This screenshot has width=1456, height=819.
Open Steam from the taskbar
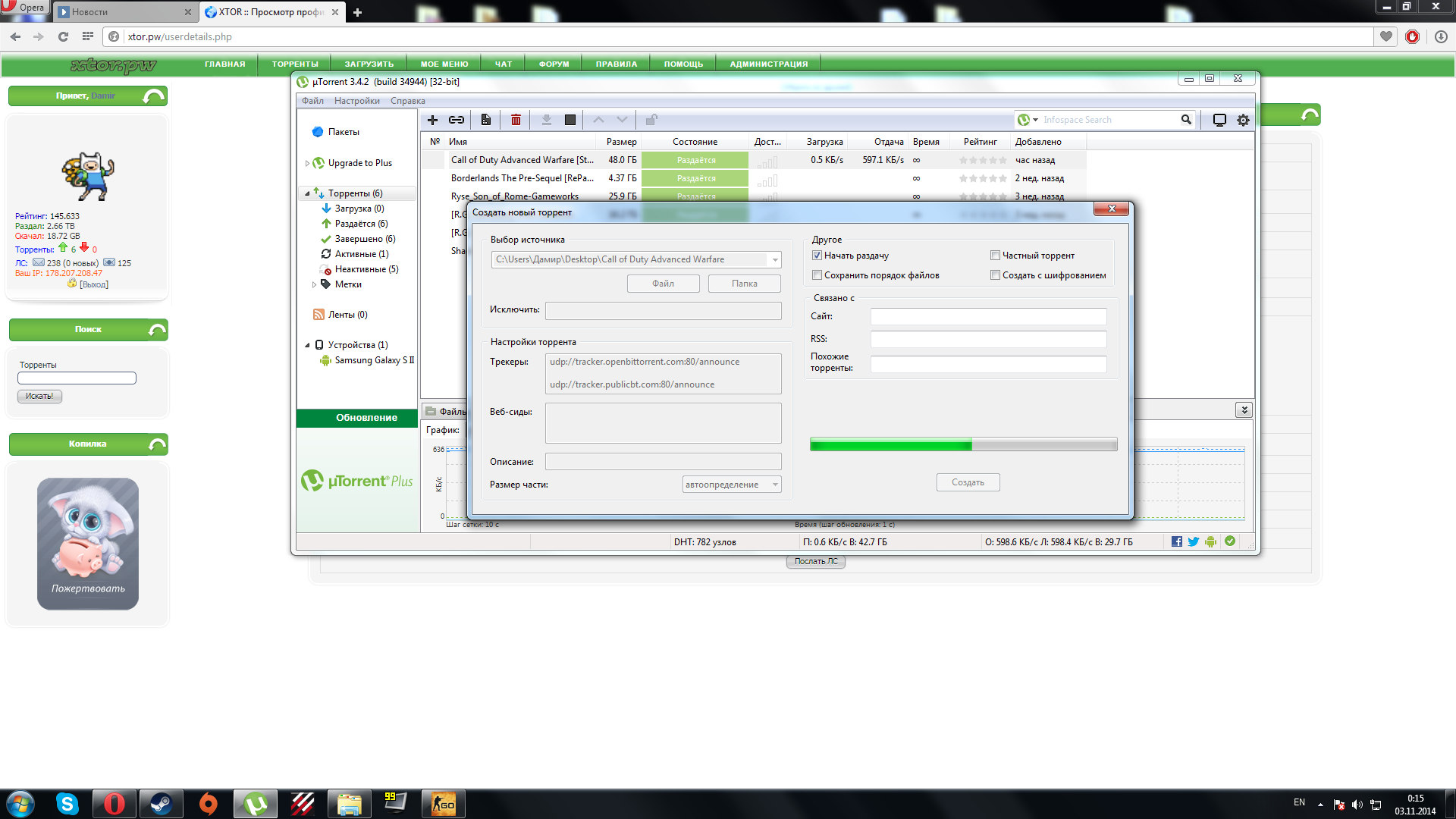coord(161,804)
